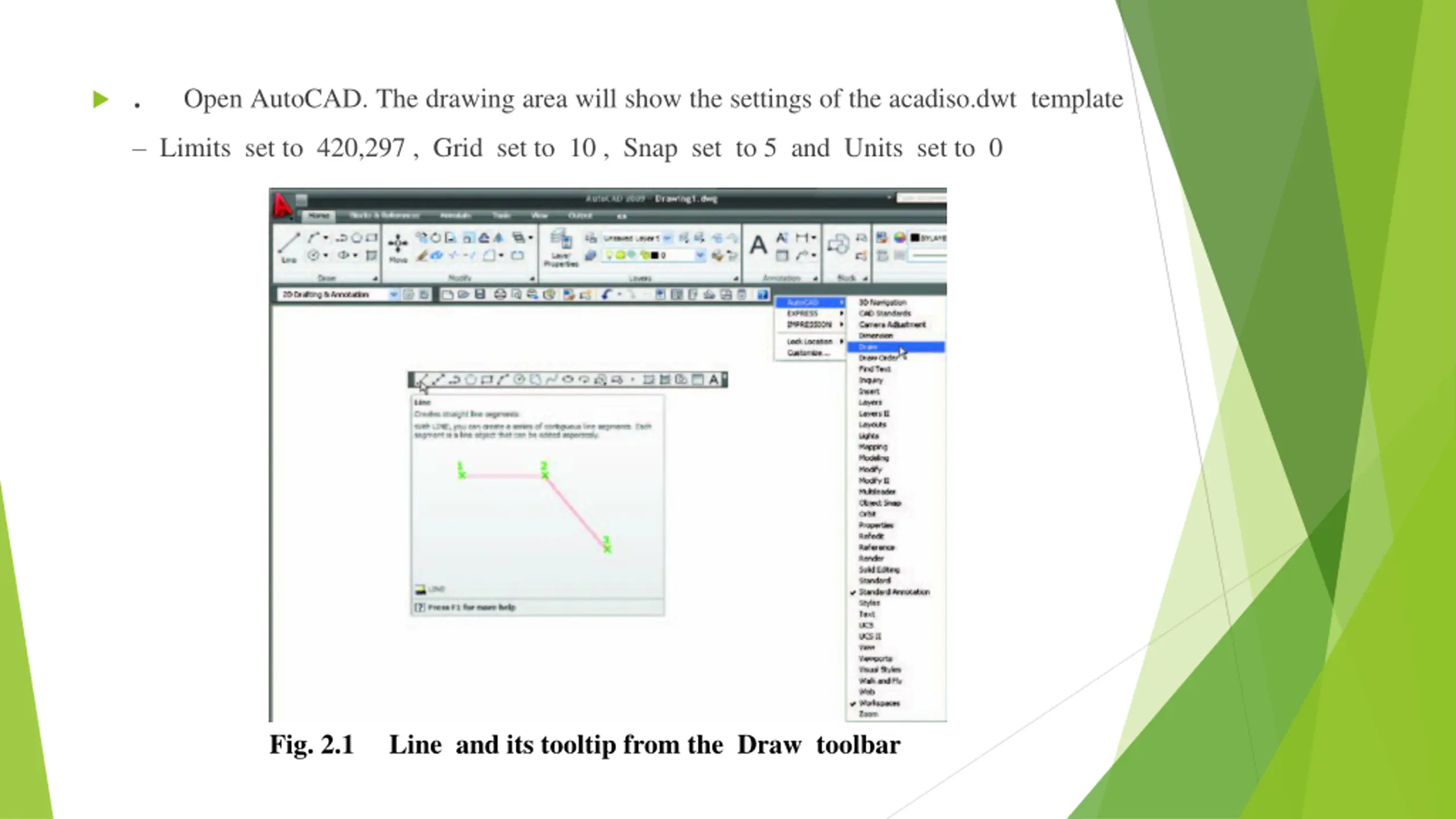1456x819 pixels.
Task: Click the Hatch icon in ribbon Draw panel
Action: point(371,256)
